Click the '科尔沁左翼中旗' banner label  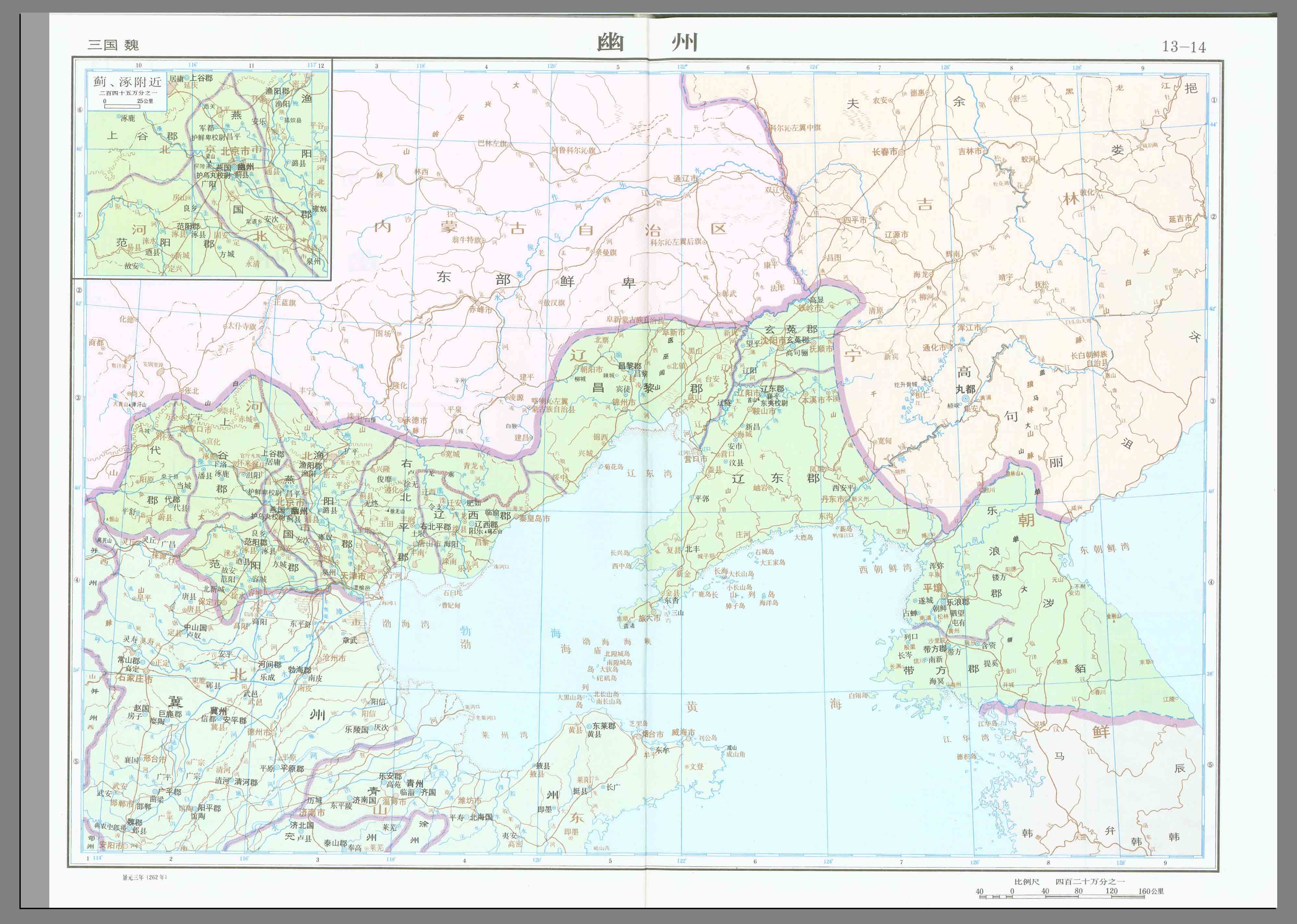795,127
